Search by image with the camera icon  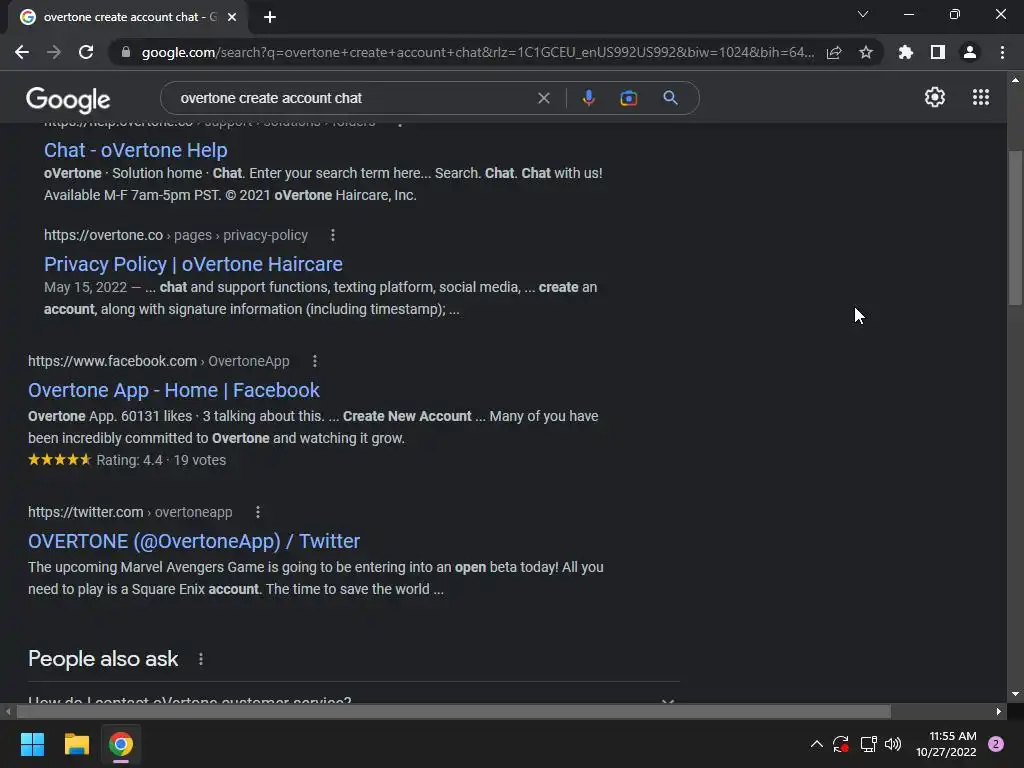pos(628,98)
